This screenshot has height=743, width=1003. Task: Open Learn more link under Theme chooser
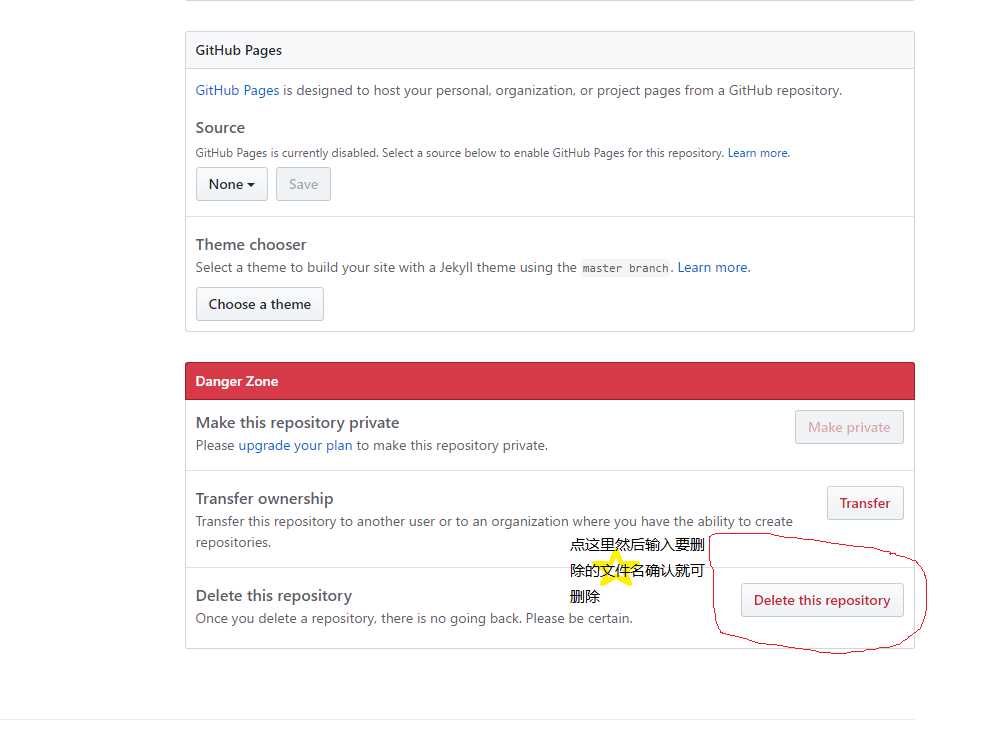[x=713, y=267]
